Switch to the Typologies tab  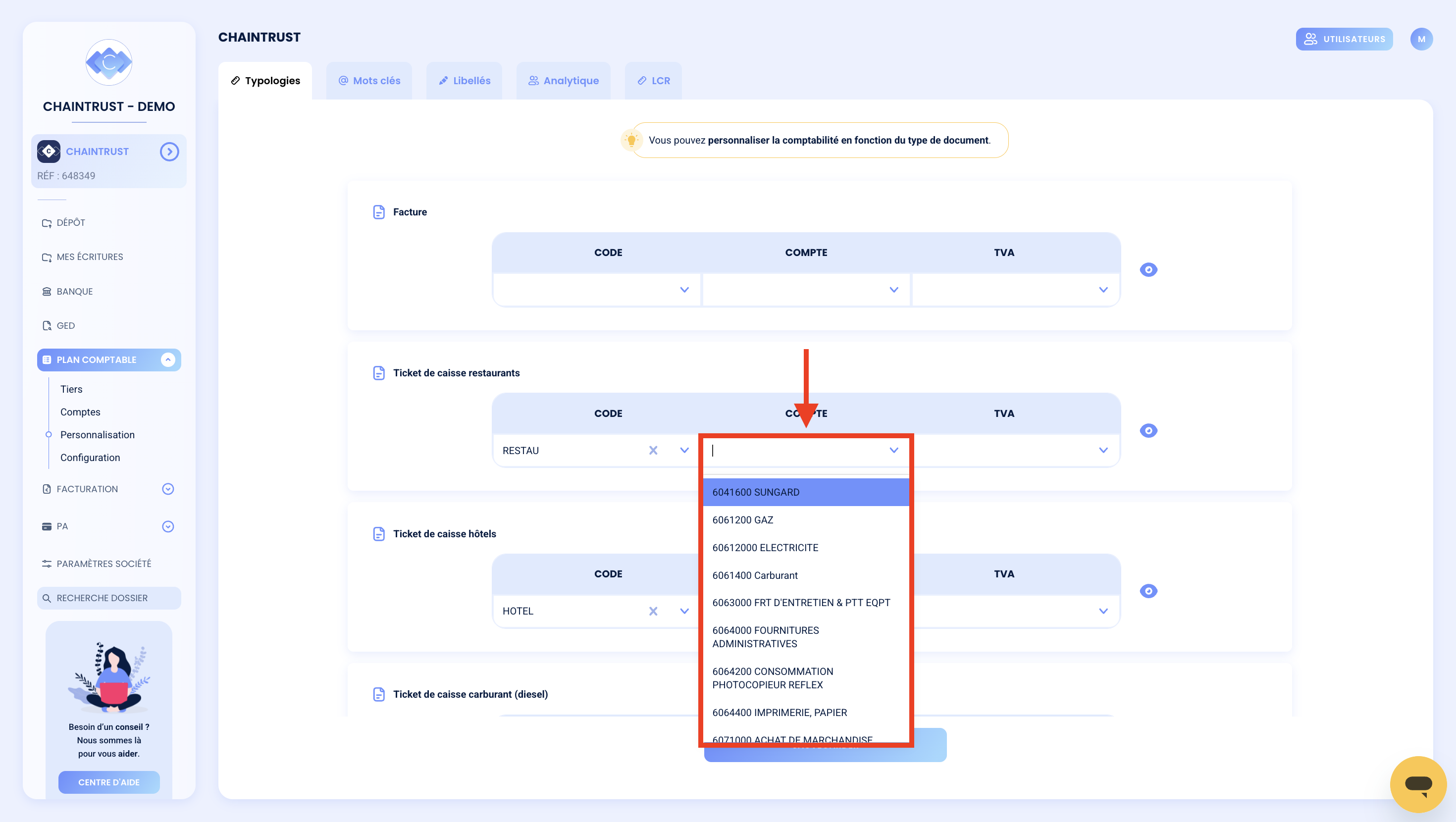(265, 81)
